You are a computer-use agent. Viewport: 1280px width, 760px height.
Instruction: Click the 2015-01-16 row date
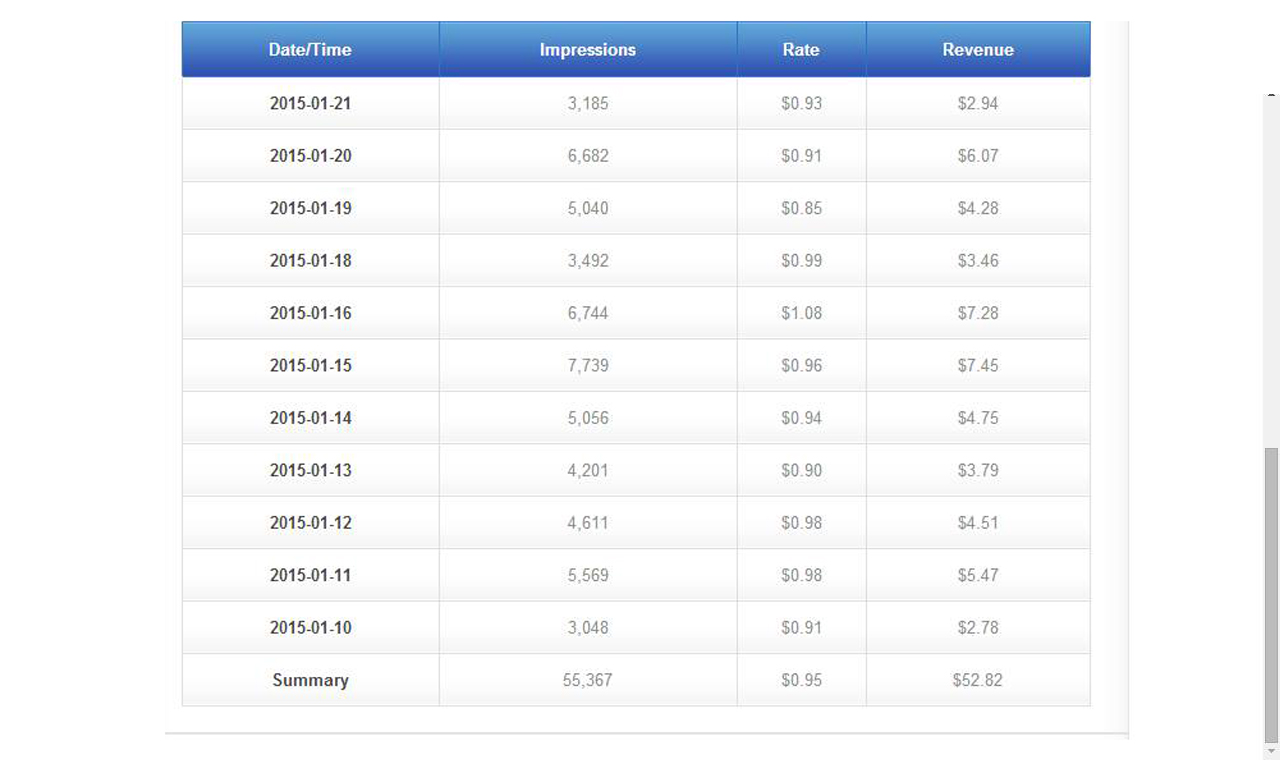310,313
